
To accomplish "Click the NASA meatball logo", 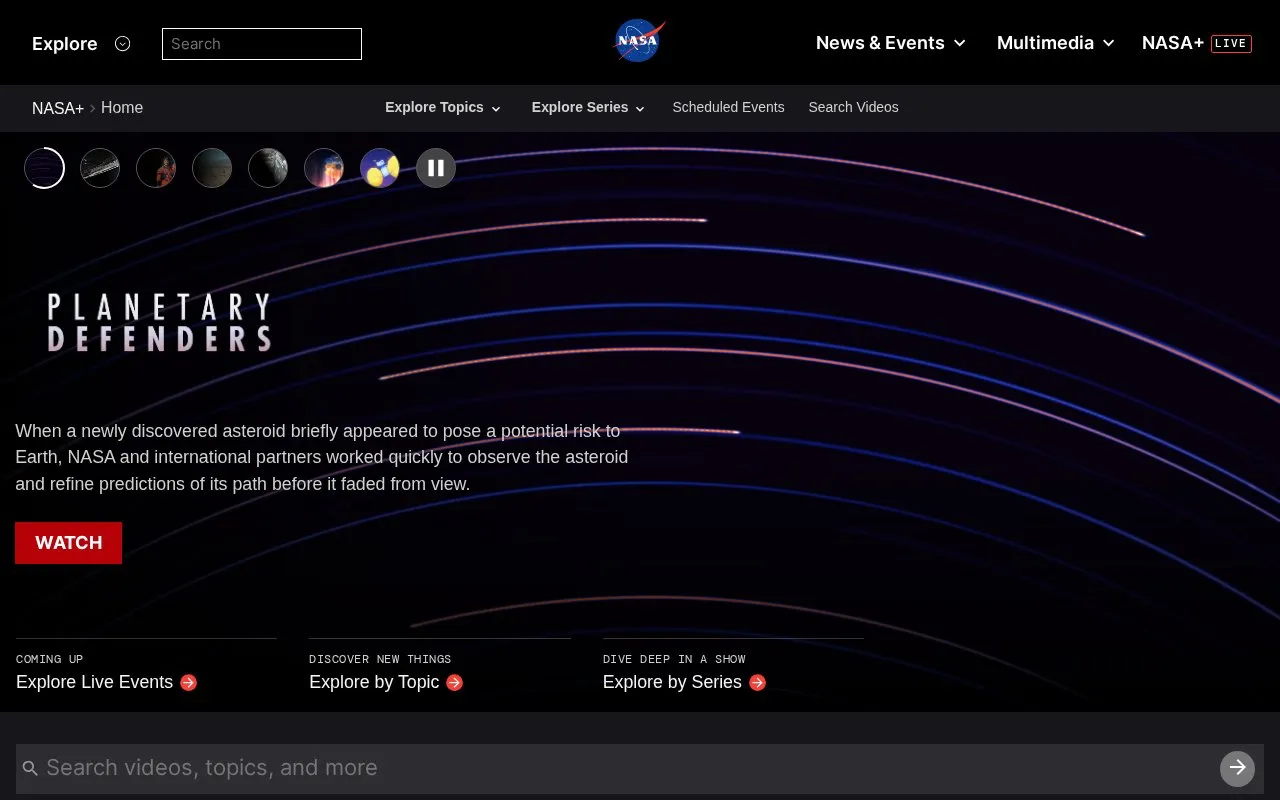I will 640,42.
